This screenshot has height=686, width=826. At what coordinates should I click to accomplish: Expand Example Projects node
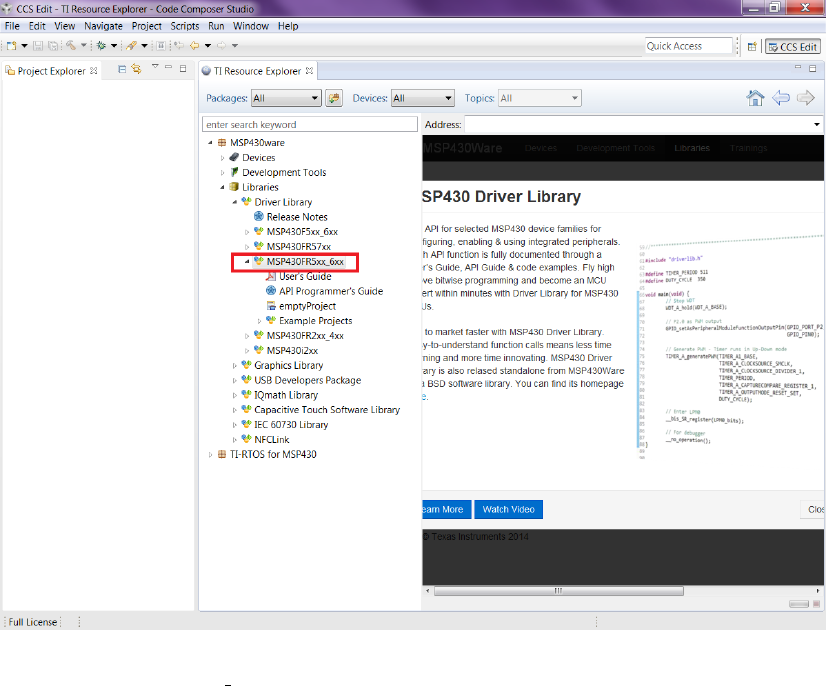click(259, 321)
